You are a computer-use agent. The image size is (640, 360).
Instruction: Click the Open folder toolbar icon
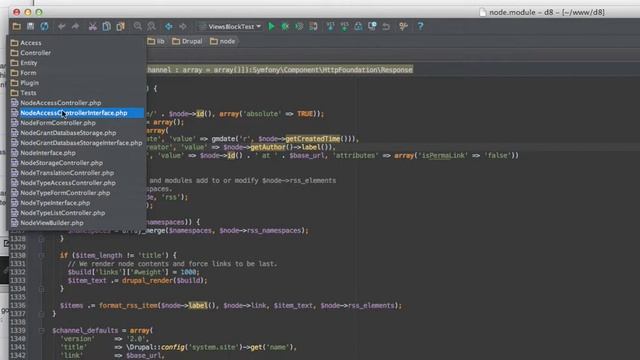16,27
